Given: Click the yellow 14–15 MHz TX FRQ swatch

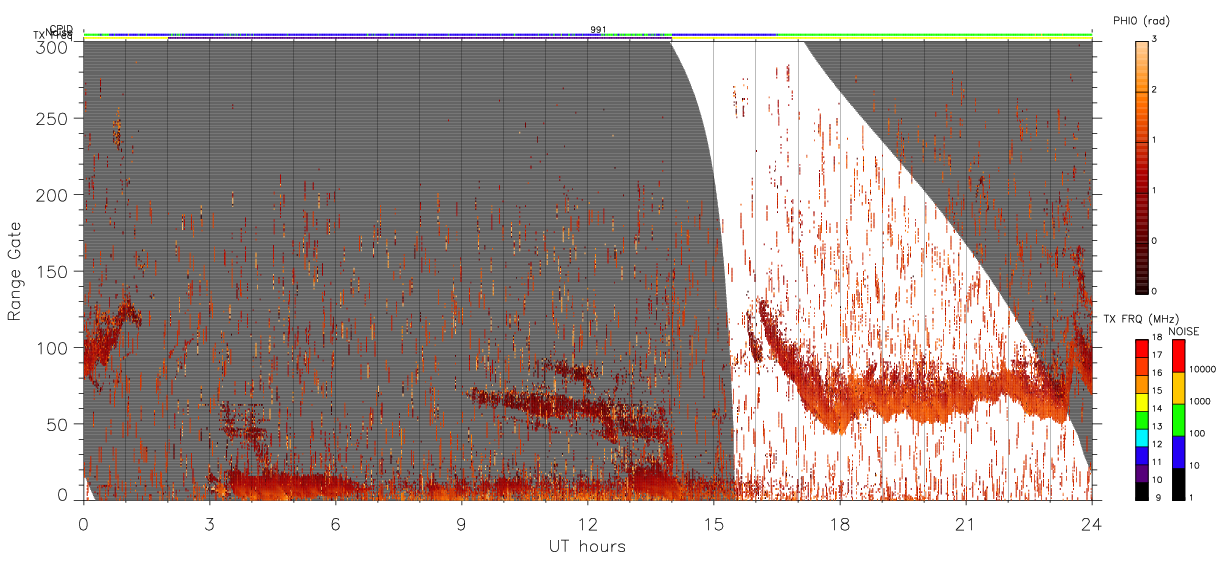Looking at the screenshot, I should (x=1141, y=401).
